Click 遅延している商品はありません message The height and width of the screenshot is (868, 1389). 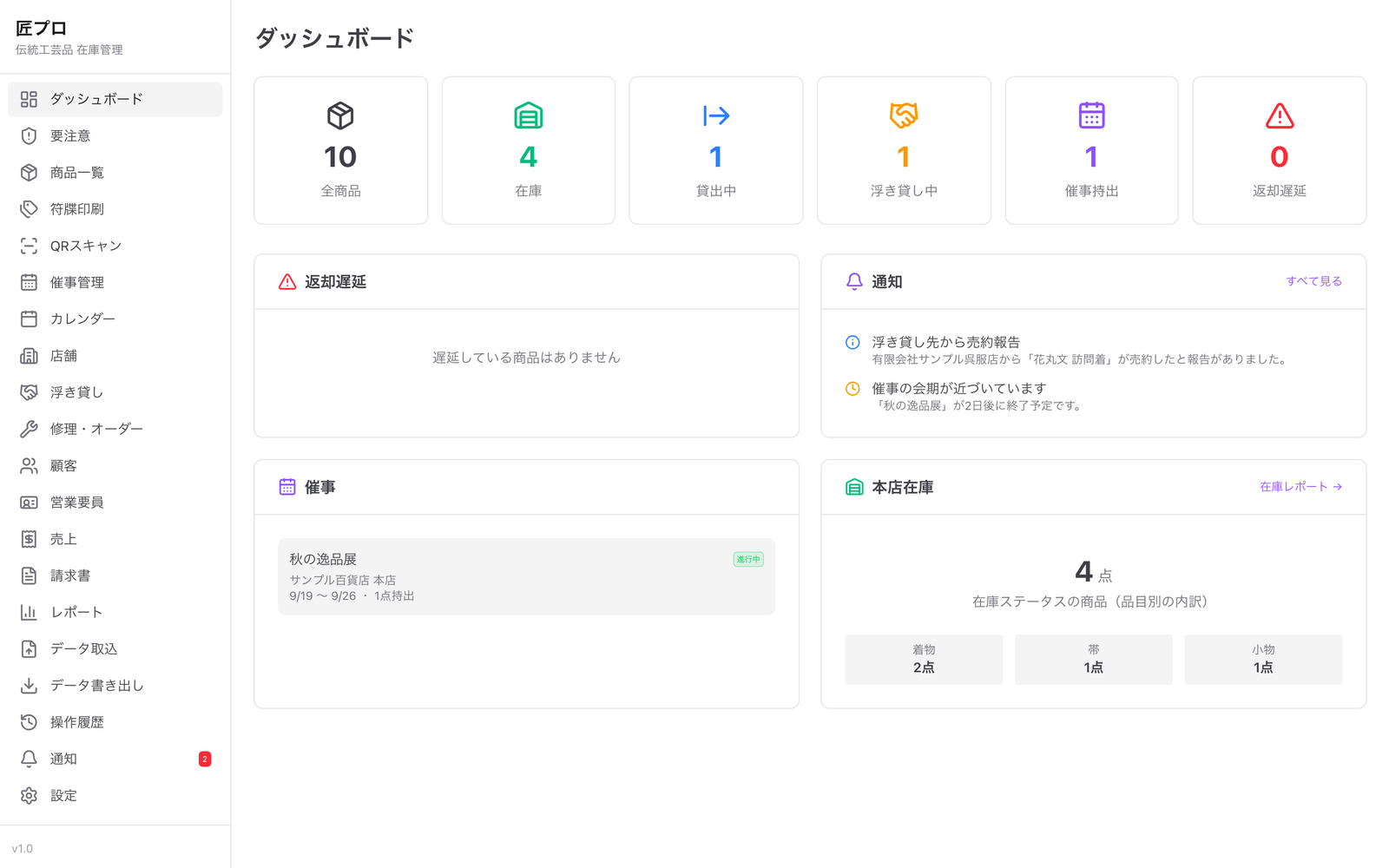[x=526, y=358]
